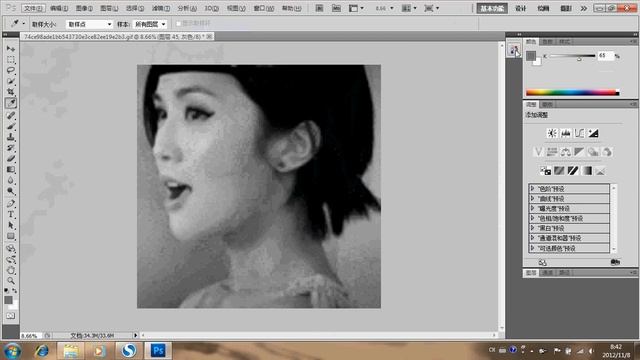Open the 滤镜 menu
This screenshot has width=640, height=360.
161,8
